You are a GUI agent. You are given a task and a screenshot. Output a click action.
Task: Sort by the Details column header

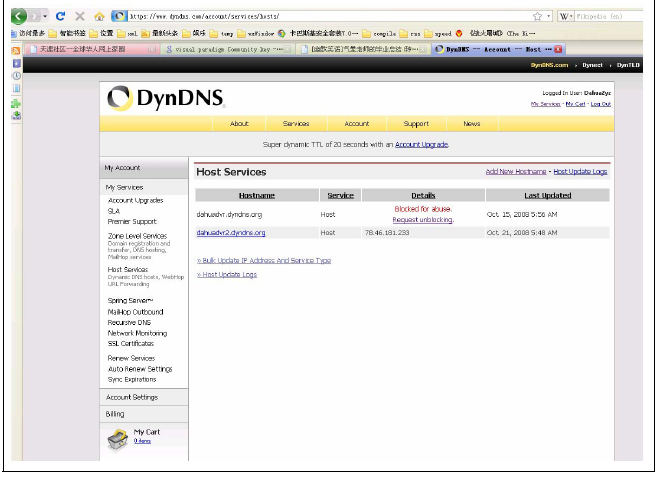(x=423, y=195)
